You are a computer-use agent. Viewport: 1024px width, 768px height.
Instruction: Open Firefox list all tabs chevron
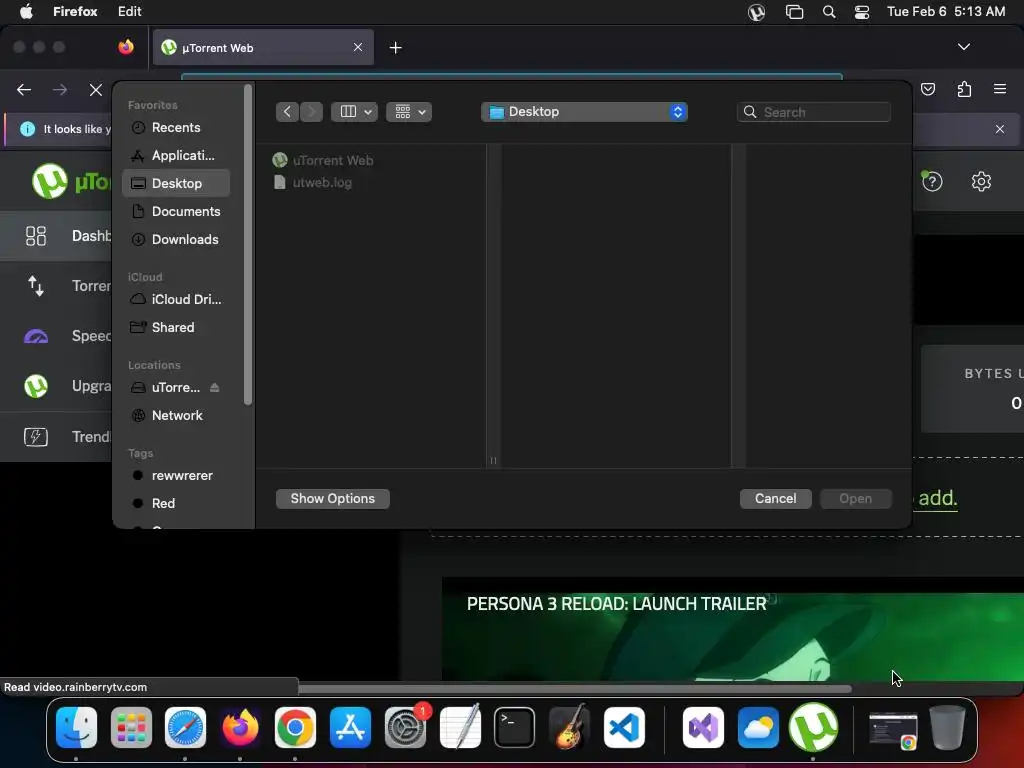(963, 46)
